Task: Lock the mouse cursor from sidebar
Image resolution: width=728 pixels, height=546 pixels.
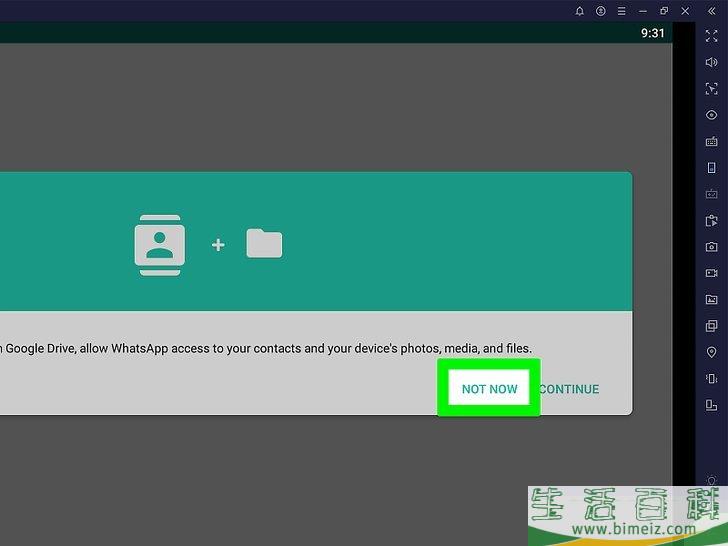Action: pyautogui.click(x=711, y=89)
